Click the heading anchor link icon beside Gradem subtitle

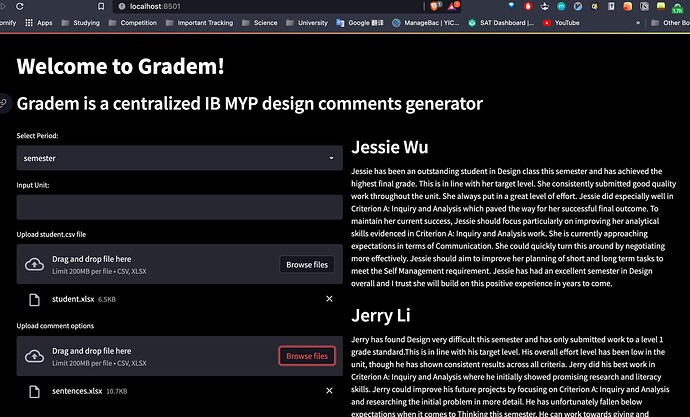pyautogui.click(x=4, y=104)
